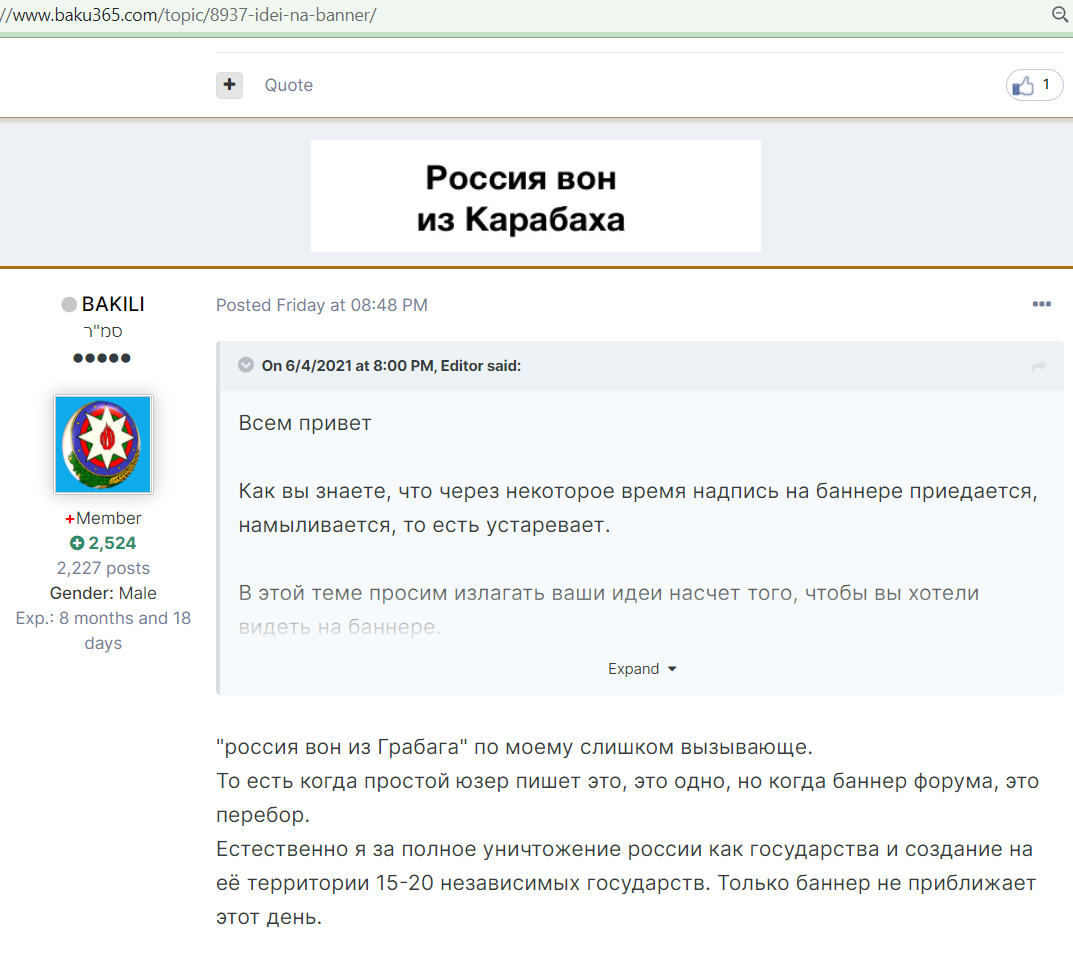Click the 2,227 posts text
1073x970 pixels.
(x=103, y=568)
